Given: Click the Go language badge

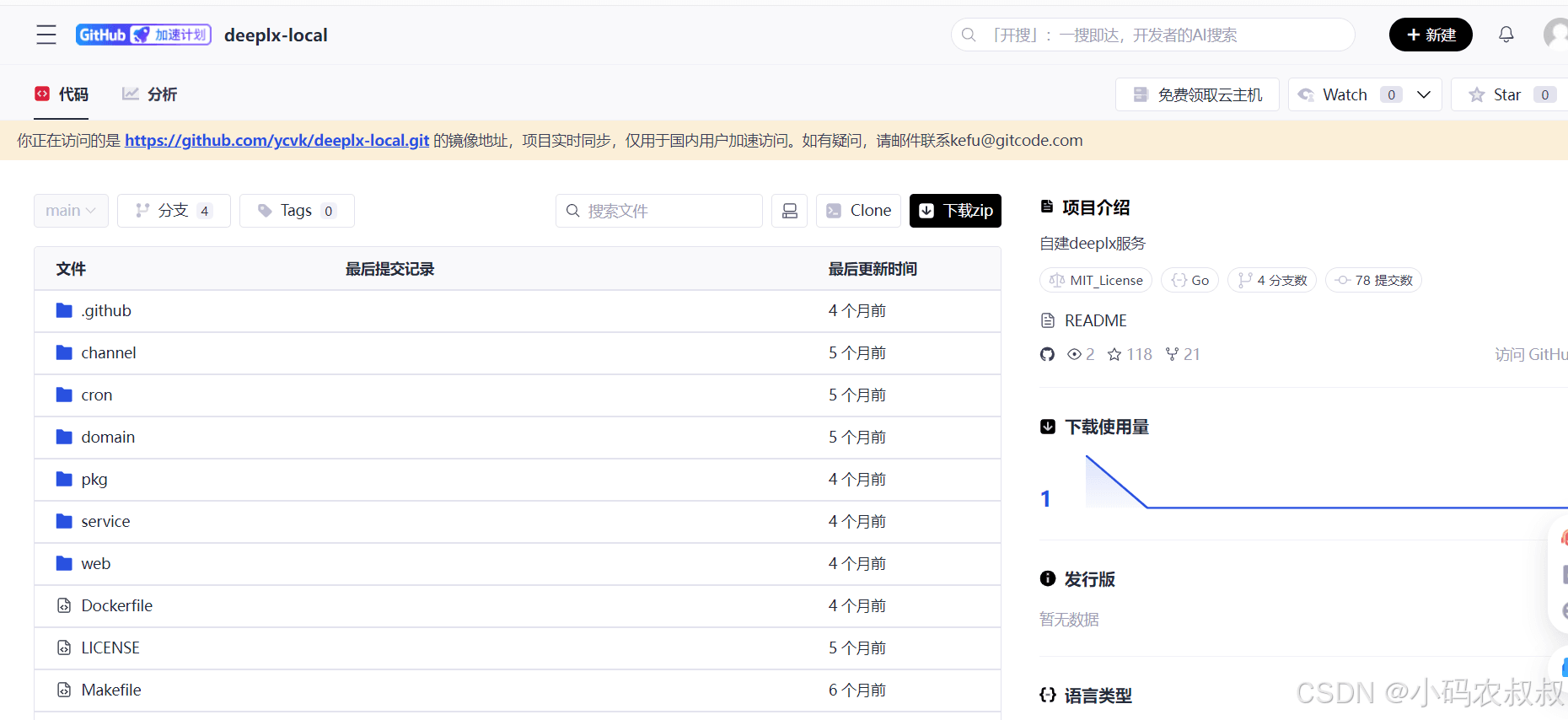Looking at the screenshot, I should click(x=1189, y=280).
